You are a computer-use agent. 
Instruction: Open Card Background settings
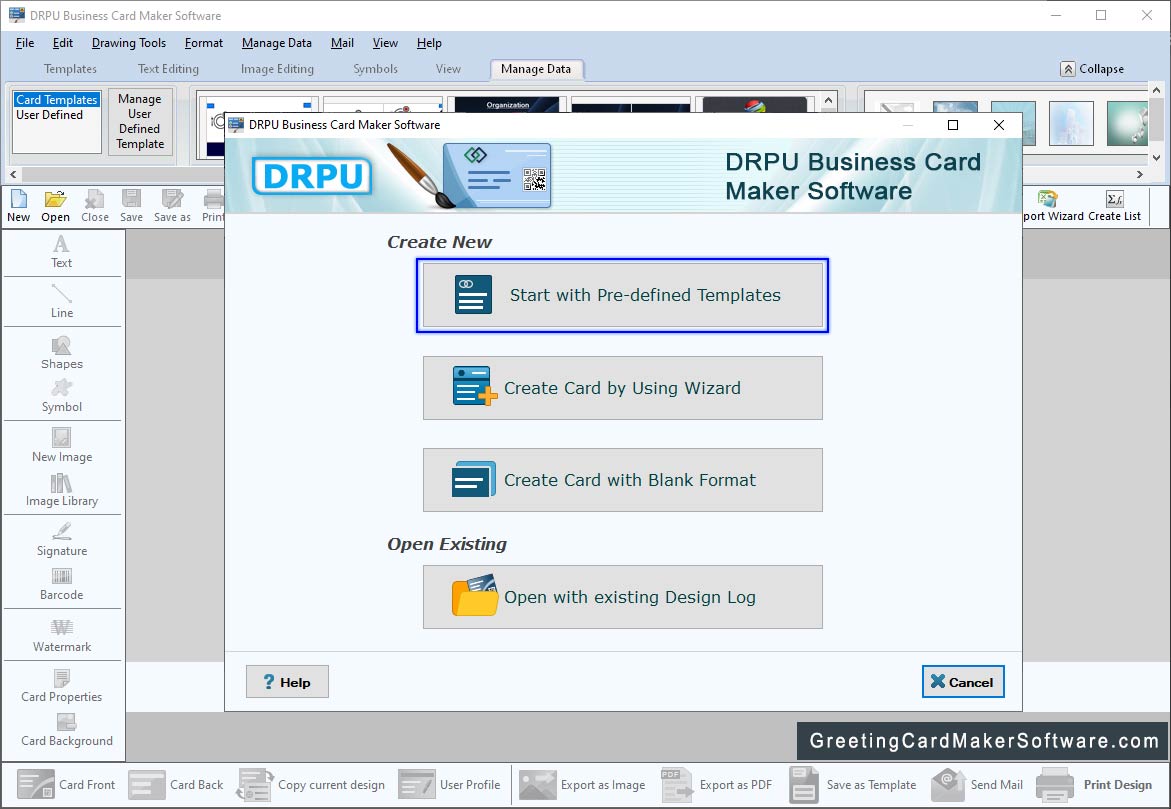[x=66, y=731]
